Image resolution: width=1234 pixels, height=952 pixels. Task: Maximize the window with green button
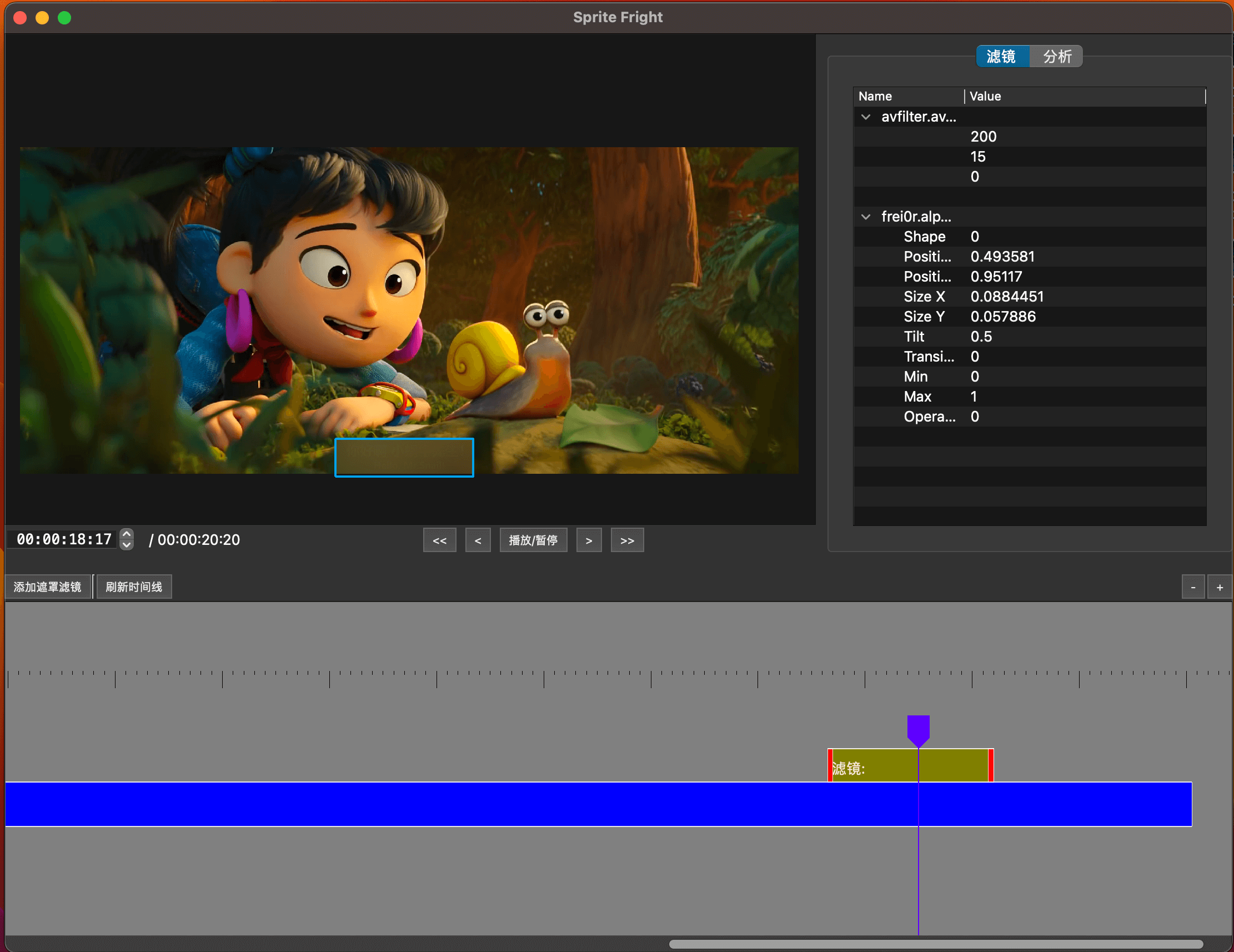pos(64,18)
